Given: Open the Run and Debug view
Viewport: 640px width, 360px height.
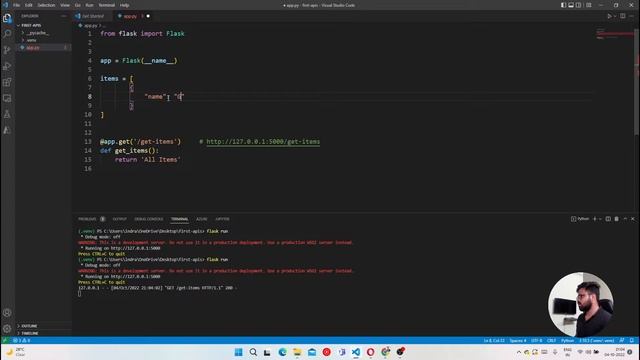Looking at the screenshot, I should coord(7,66).
